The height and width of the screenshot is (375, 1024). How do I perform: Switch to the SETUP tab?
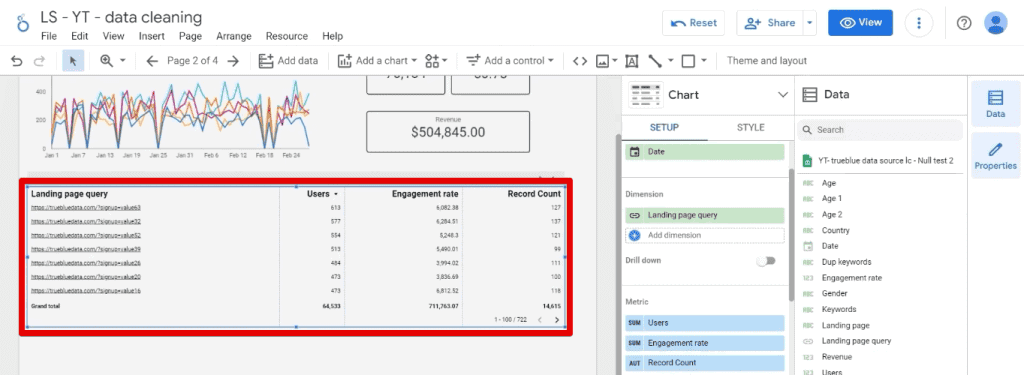click(x=664, y=127)
